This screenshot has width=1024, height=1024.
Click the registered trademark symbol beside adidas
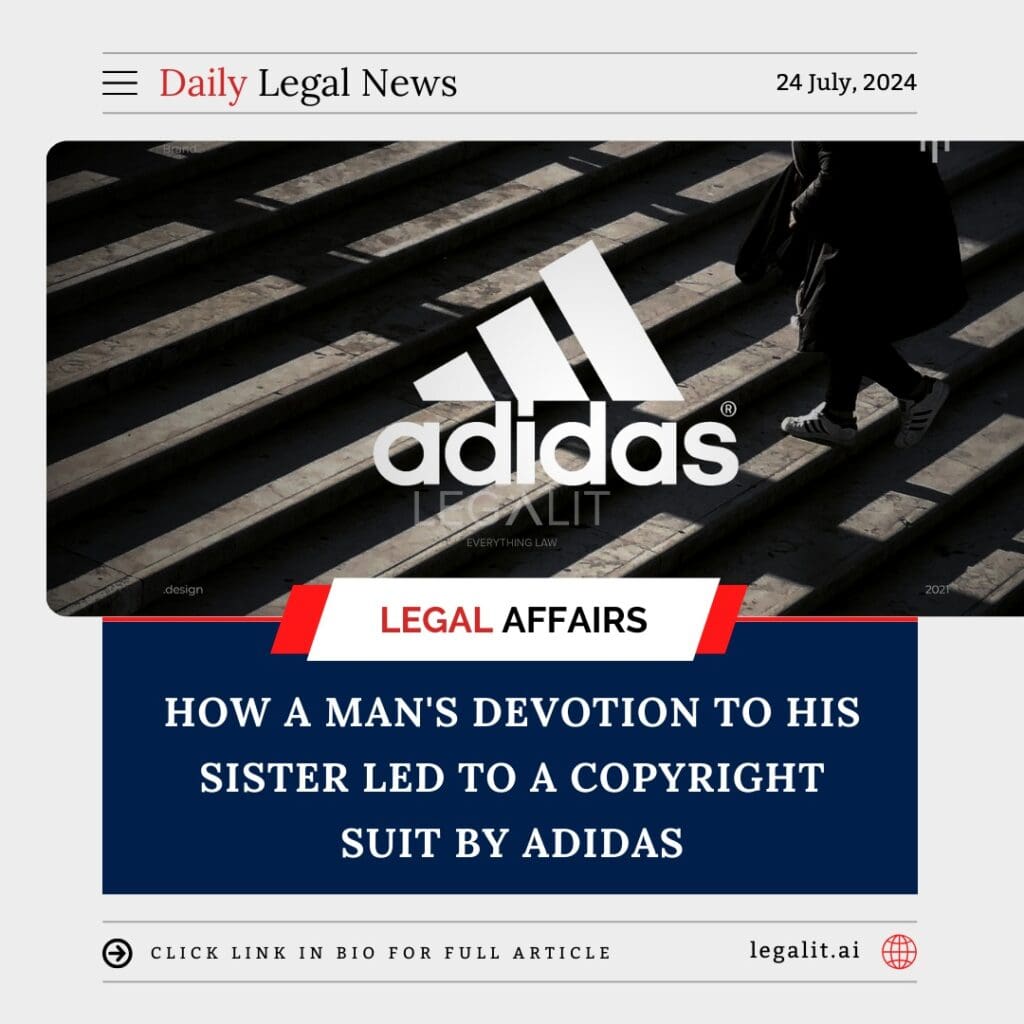tap(728, 409)
